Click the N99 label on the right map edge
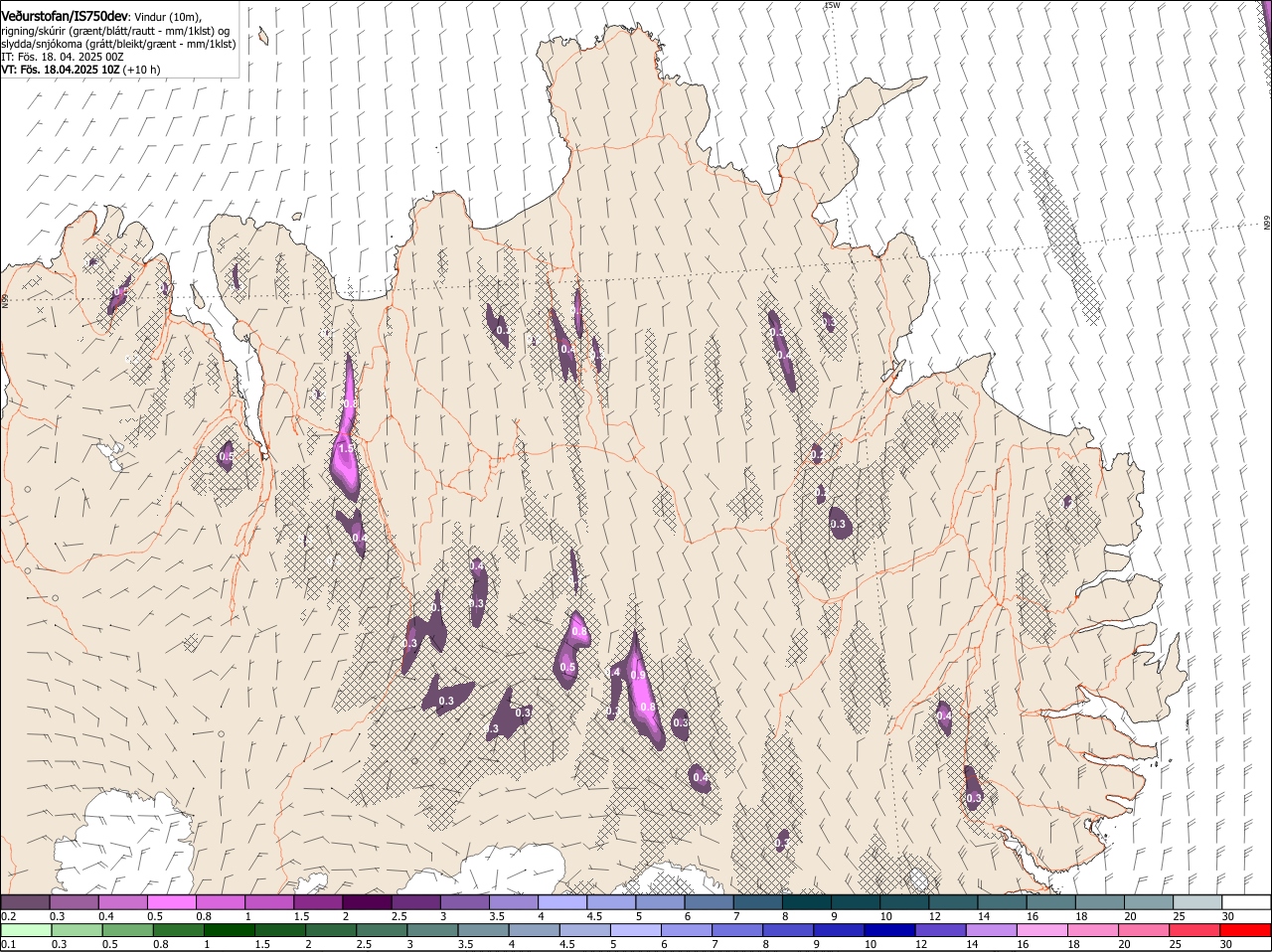Image resolution: width=1272 pixels, height=952 pixels. 1267,225
